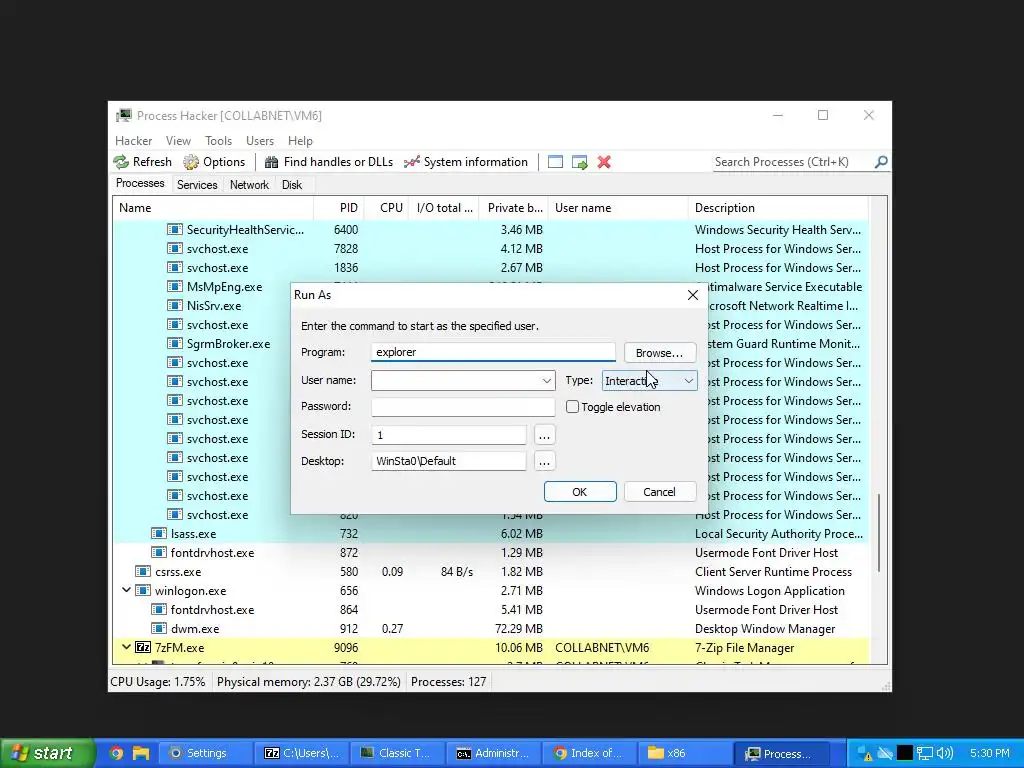The image size is (1024, 768).
Task: Open the Tools menu
Action: [x=218, y=140]
